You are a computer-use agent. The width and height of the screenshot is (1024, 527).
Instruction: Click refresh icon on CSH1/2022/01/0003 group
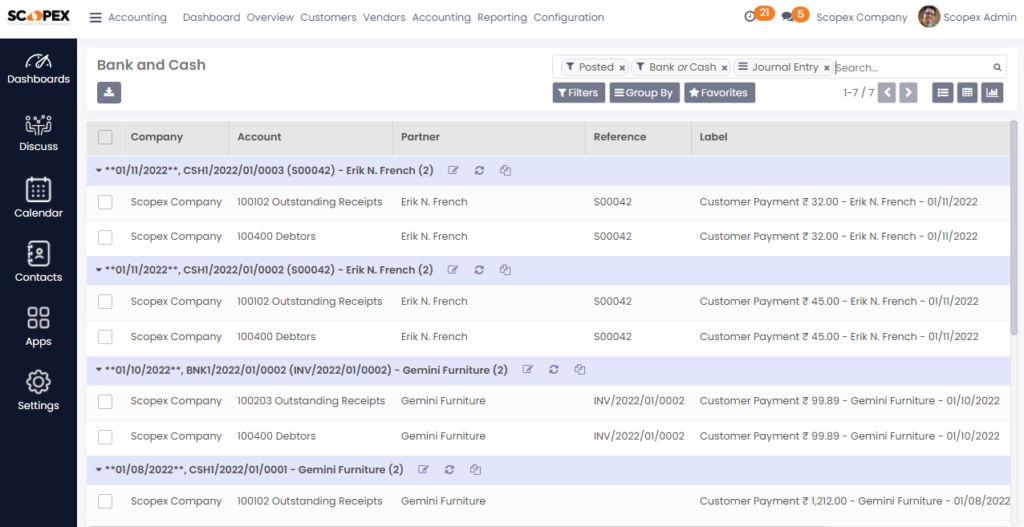click(479, 170)
